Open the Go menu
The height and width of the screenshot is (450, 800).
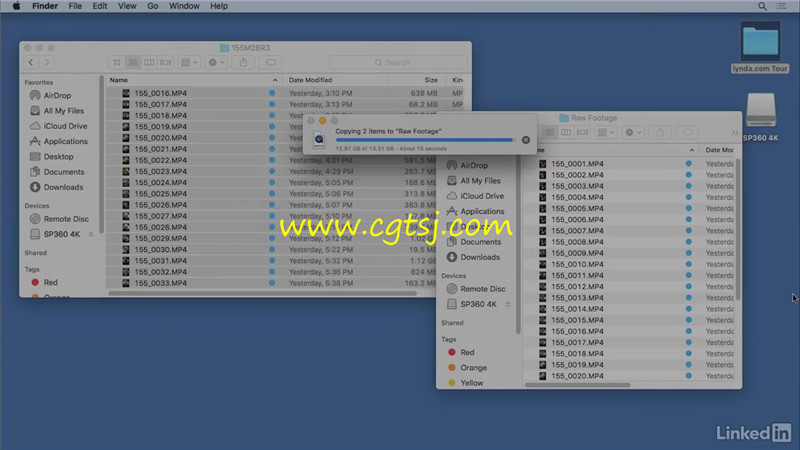[x=153, y=6]
